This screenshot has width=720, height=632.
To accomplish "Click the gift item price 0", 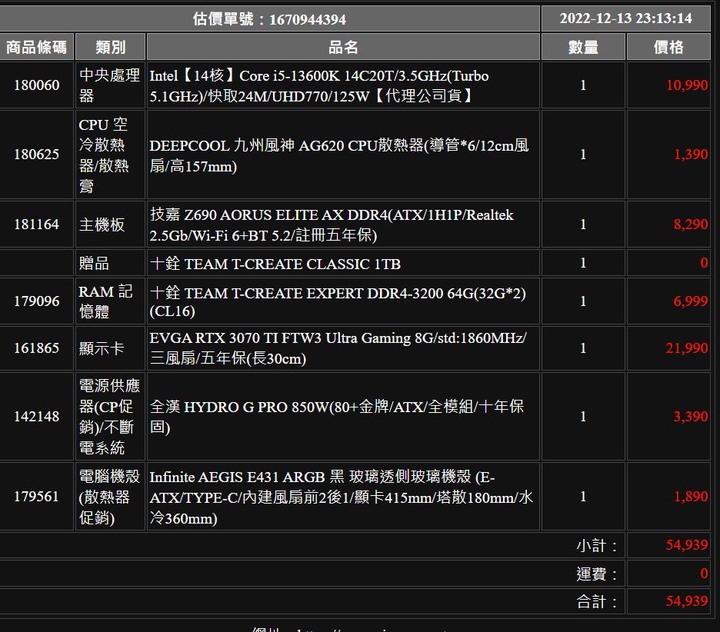I will click(x=703, y=263).
